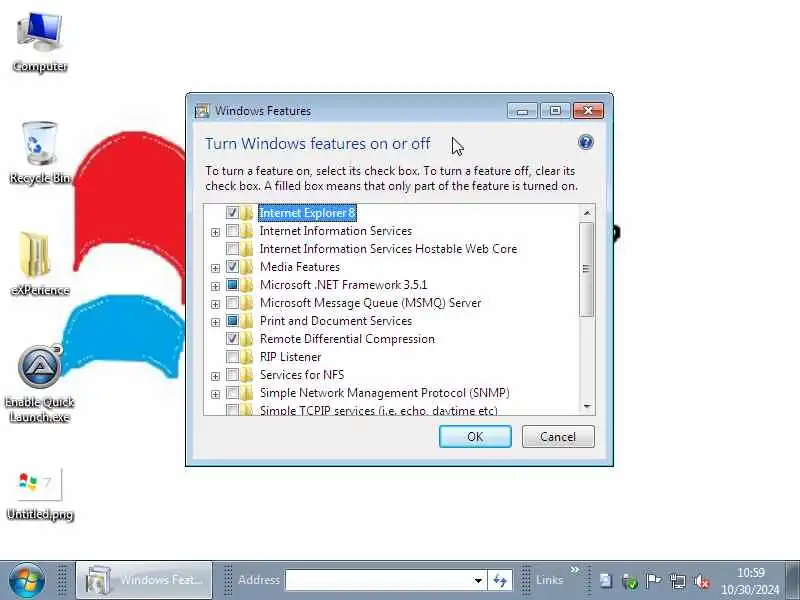The width and height of the screenshot is (800, 600).
Task: Open the network connection tray icon
Action: click(678, 581)
